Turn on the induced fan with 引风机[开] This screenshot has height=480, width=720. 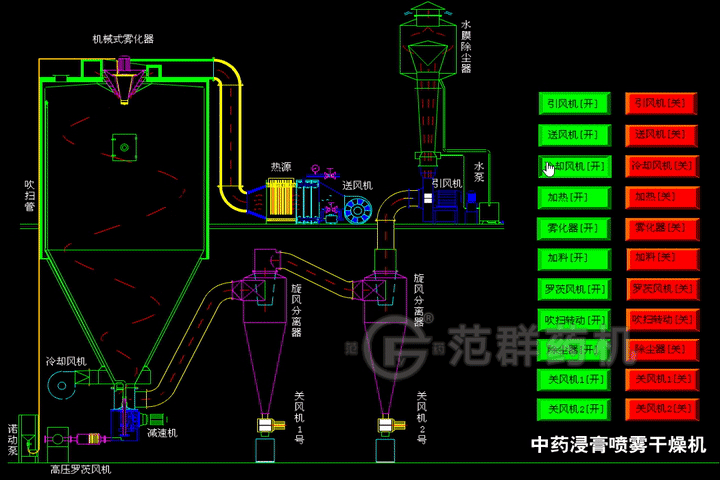click(x=573, y=103)
